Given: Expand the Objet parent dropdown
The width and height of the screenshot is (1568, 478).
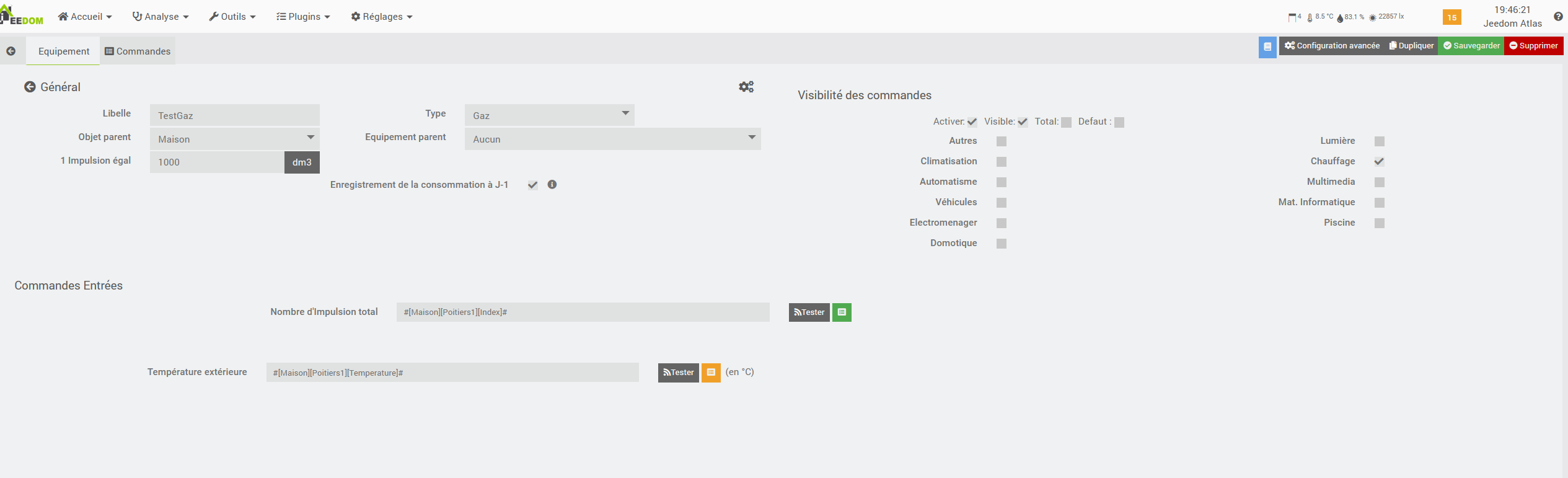Looking at the screenshot, I should pos(234,139).
